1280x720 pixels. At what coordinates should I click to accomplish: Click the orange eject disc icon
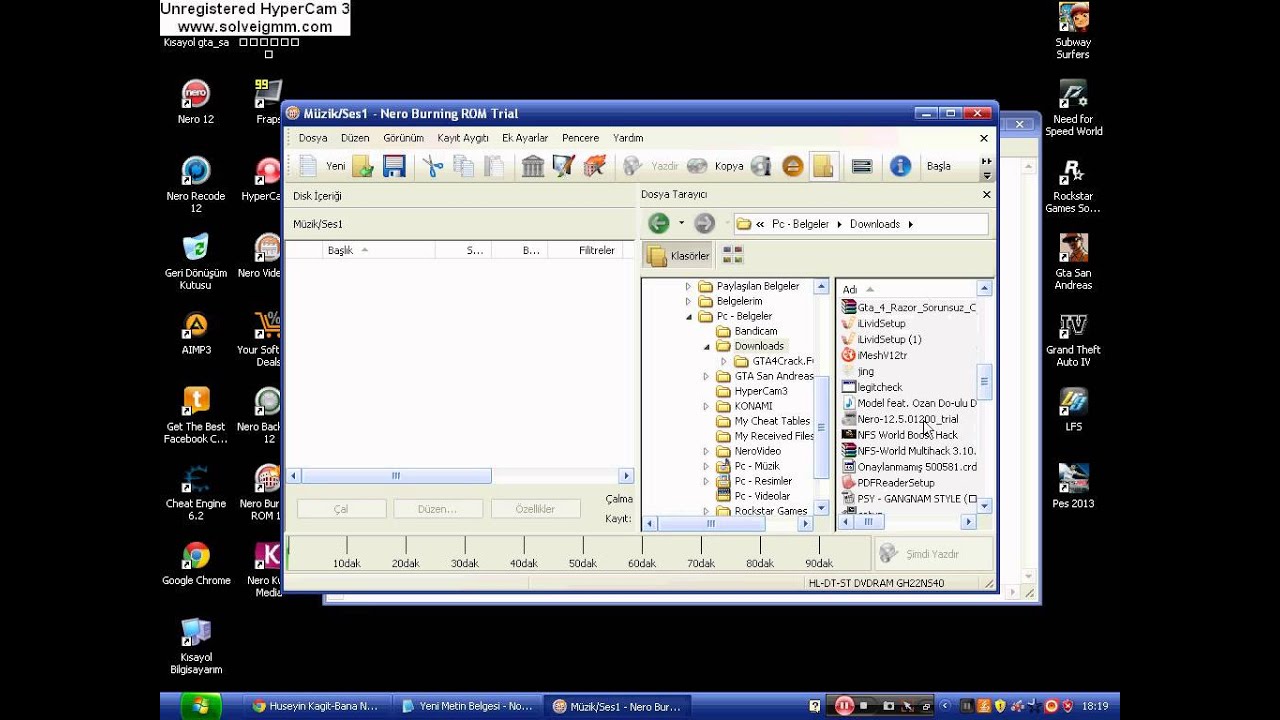(793, 166)
